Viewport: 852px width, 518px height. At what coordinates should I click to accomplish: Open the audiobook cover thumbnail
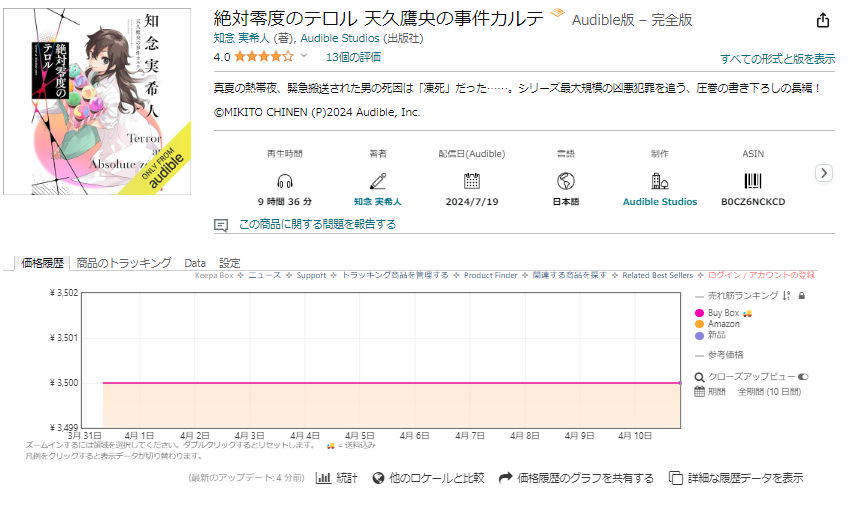pos(97,101)
